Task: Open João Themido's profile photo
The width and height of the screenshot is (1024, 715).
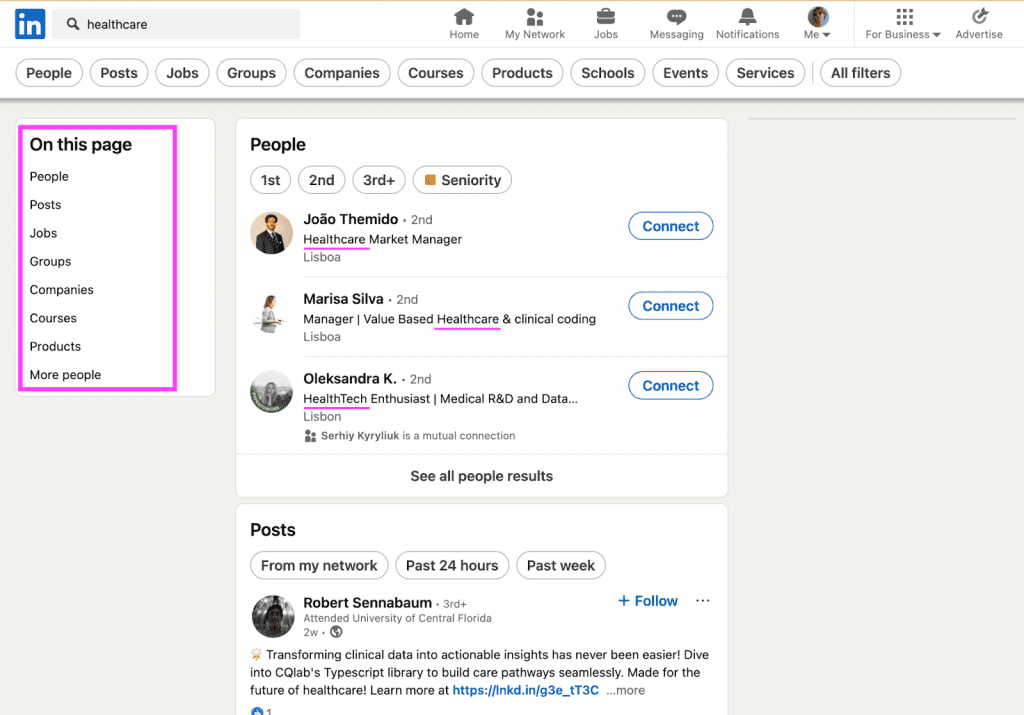Action: tap(272, 233)
